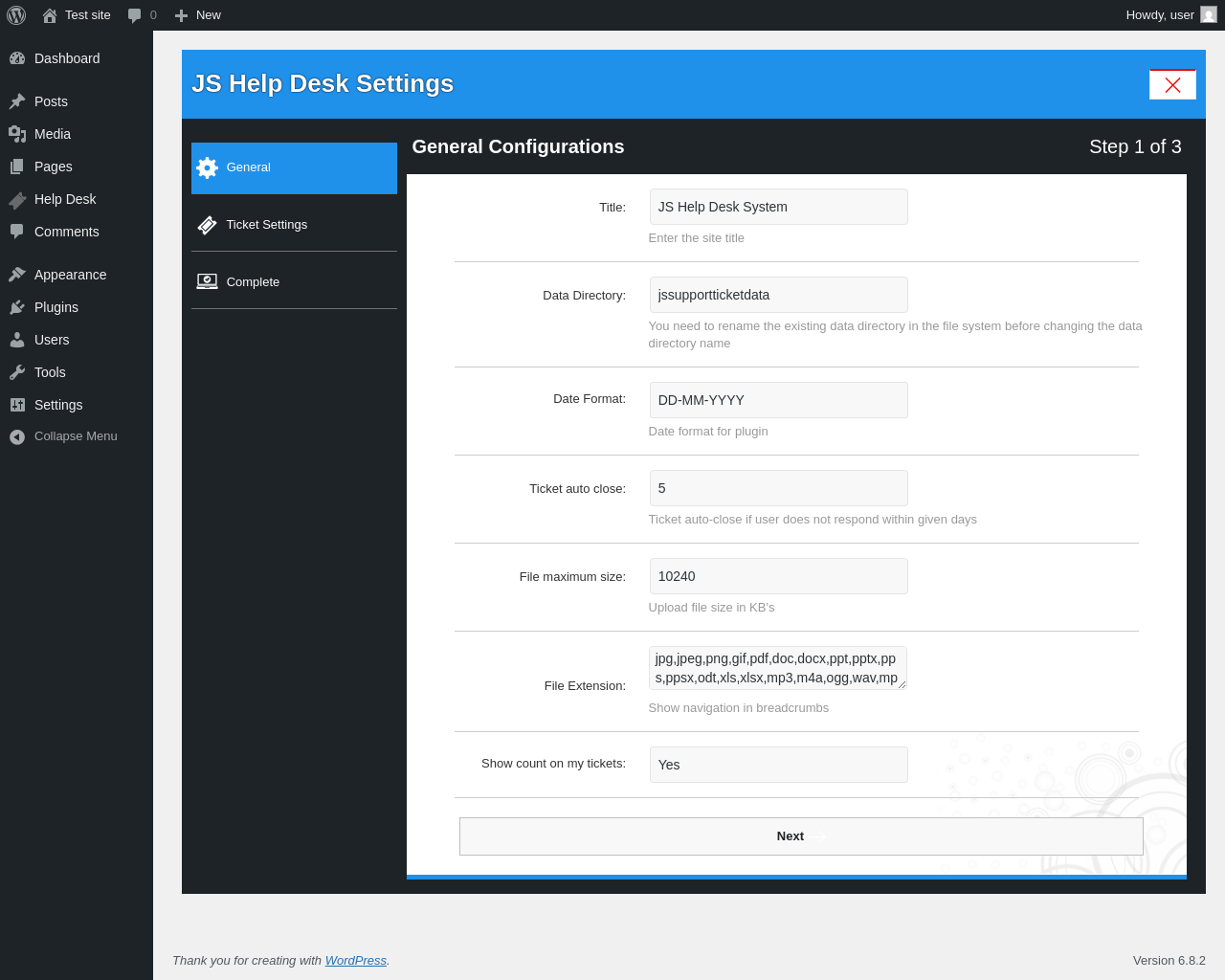The width and height of the screenshot is (1225, 980).
Task: Click the Next button
Action: tap(801, 836)
